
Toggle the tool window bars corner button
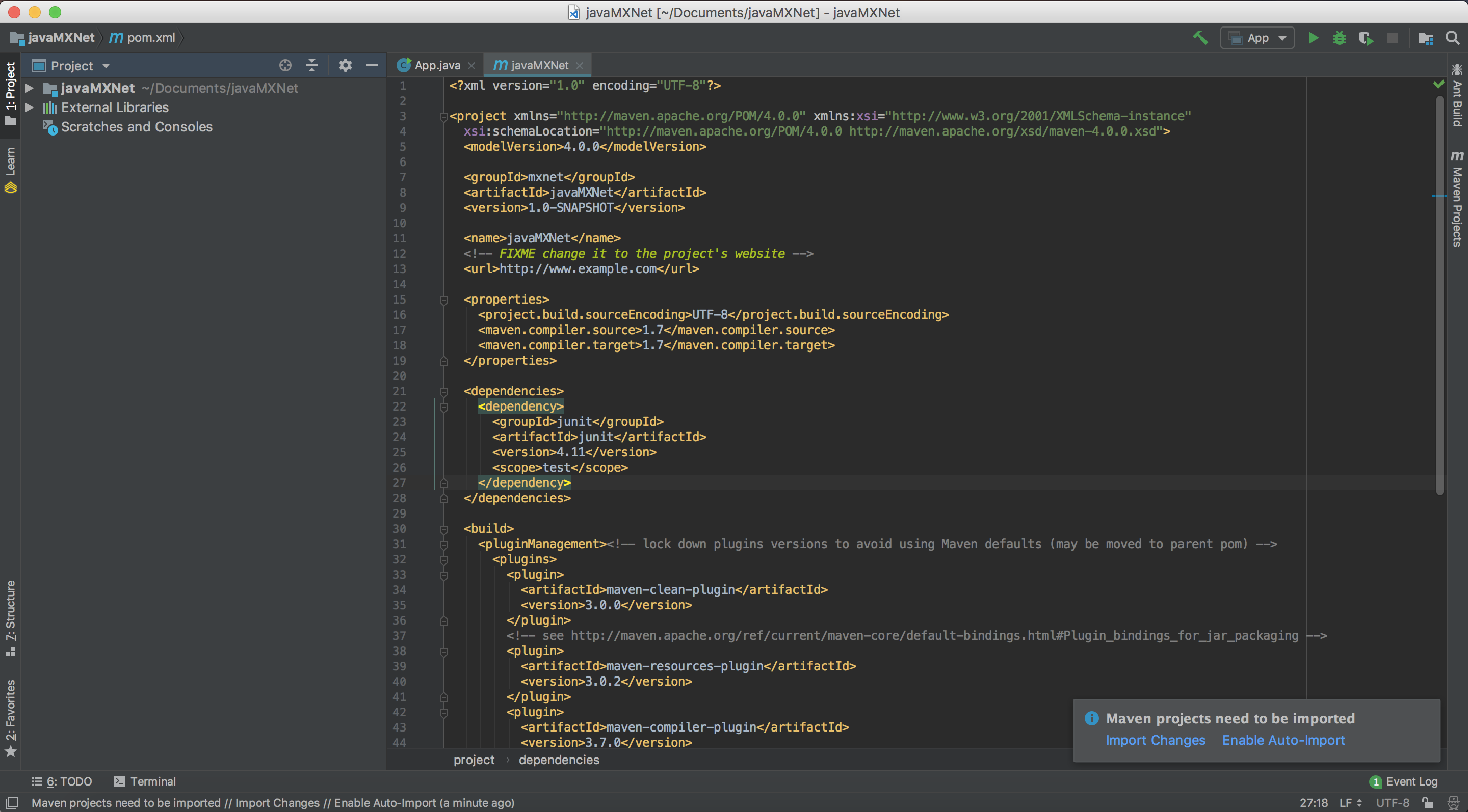pos(12,802)
